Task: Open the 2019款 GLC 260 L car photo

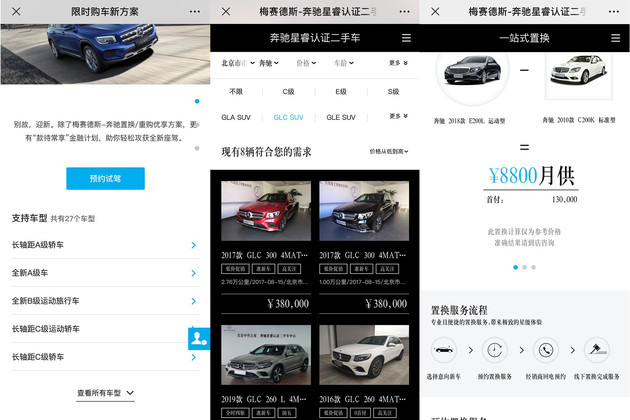Action: [266, 355]
